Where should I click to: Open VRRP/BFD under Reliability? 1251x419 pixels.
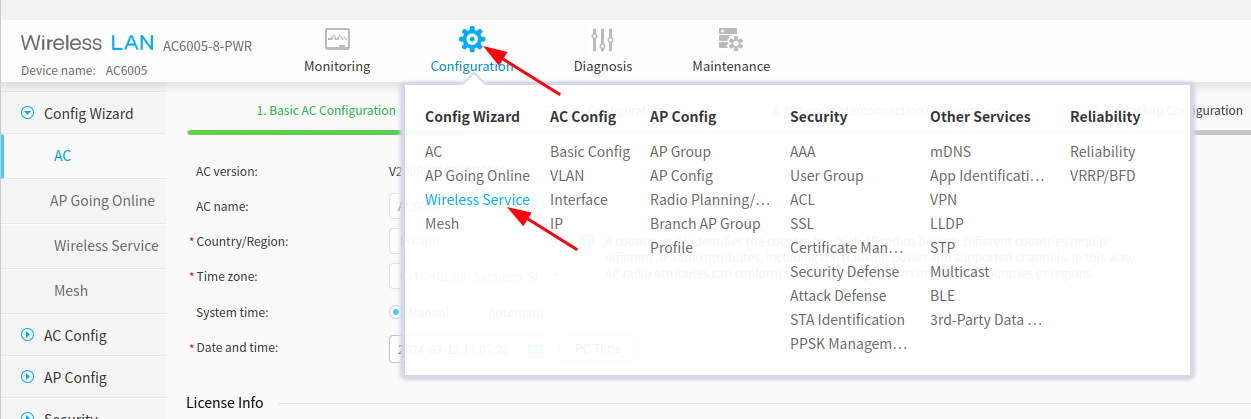(x=1102, y=176)
